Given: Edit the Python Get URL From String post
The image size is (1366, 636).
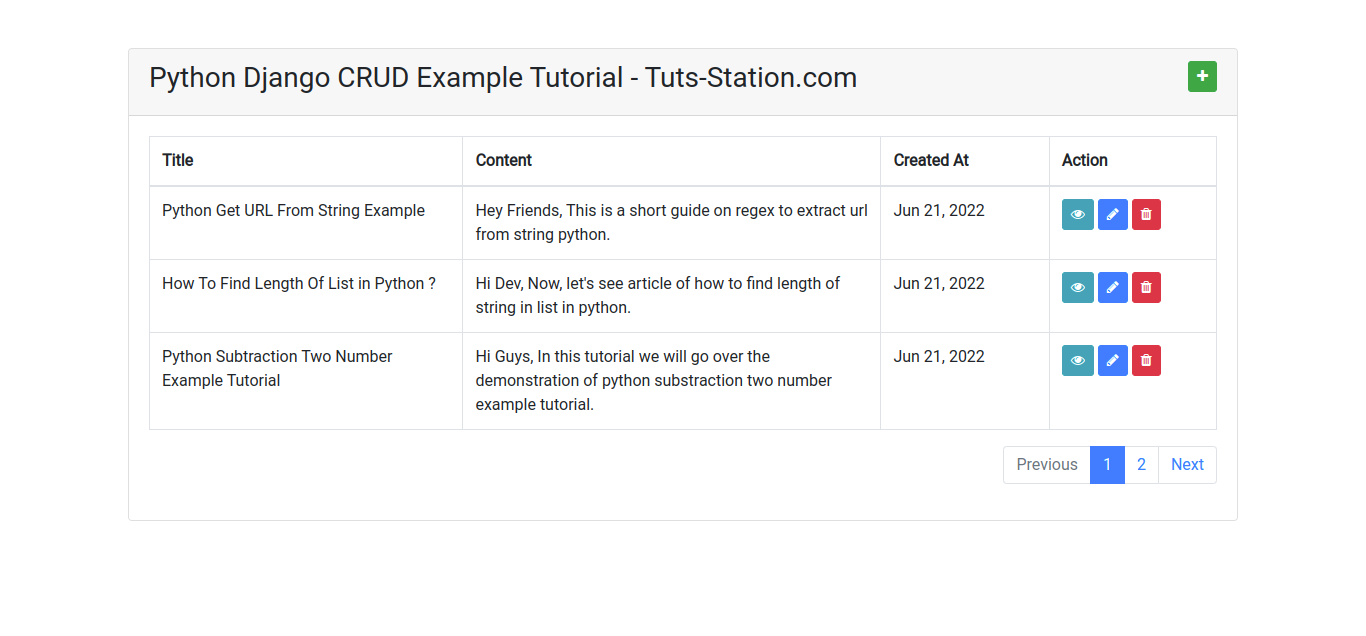Looking at the screenshot, I should pos(1112,214).
